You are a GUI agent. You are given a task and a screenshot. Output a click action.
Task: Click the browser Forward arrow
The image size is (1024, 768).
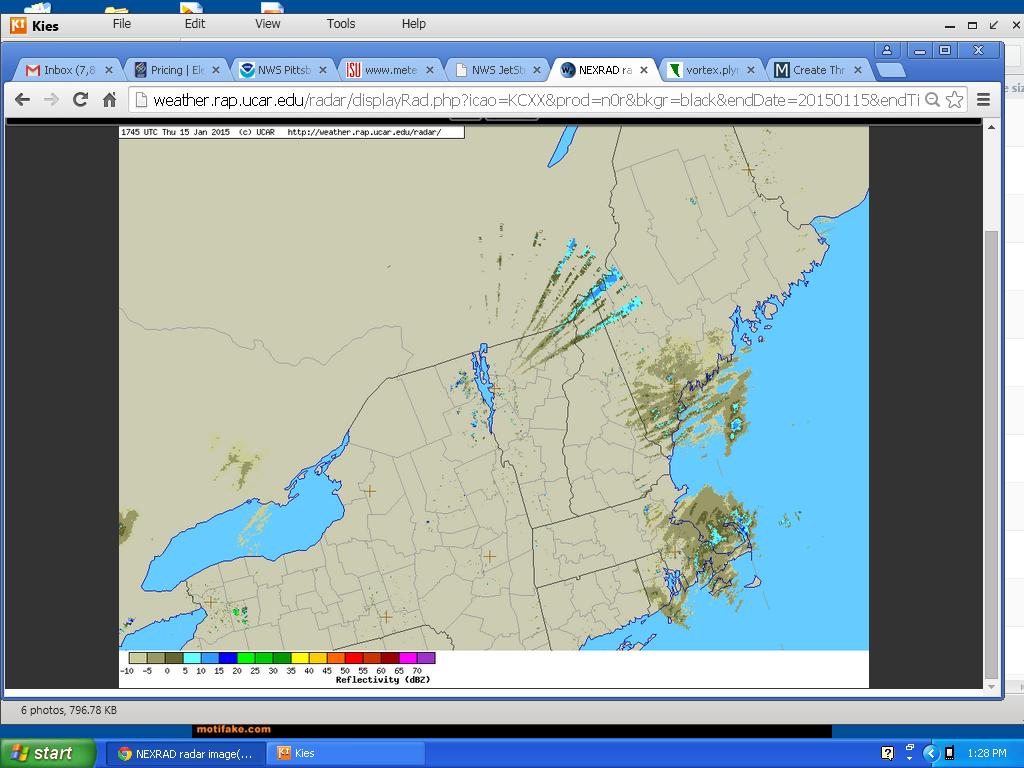click(x=51, y=99)
